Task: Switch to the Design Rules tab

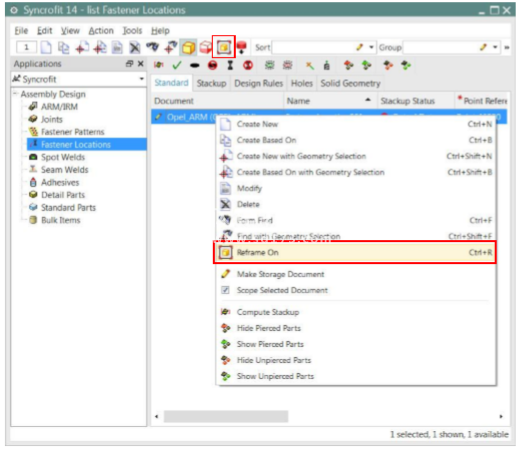Action: click(x=259, y=83)
